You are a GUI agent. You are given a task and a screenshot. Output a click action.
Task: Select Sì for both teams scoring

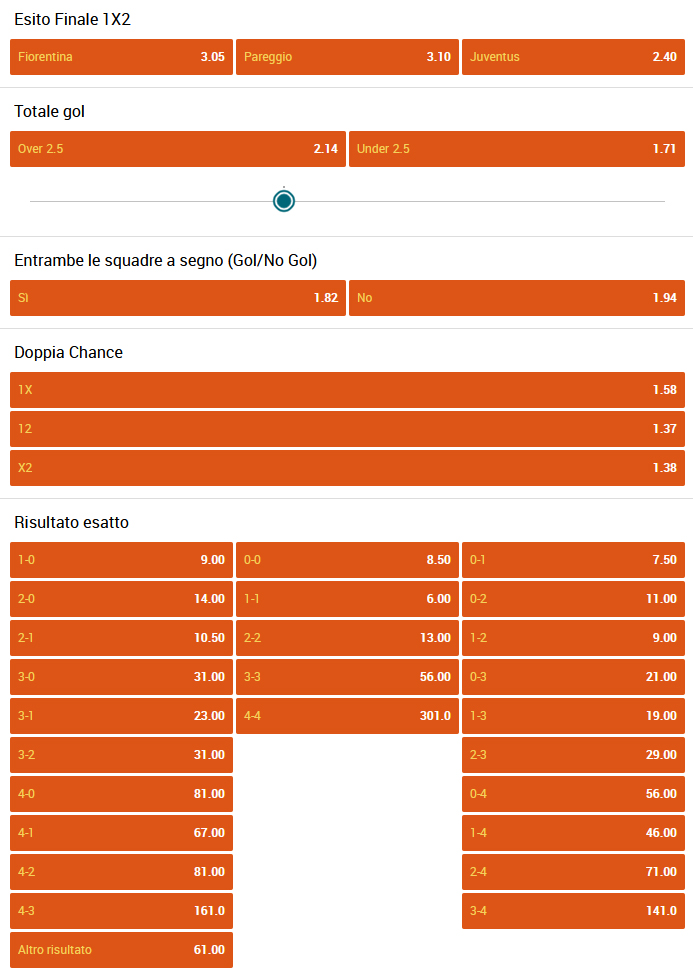tap(178, 298)
